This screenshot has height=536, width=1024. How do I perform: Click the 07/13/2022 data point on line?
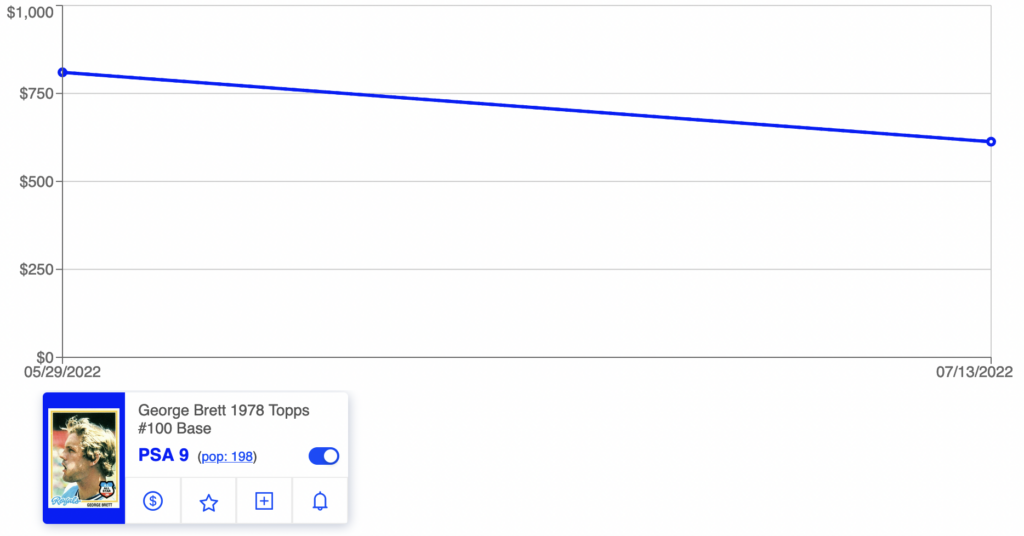[x=991, y=142]
